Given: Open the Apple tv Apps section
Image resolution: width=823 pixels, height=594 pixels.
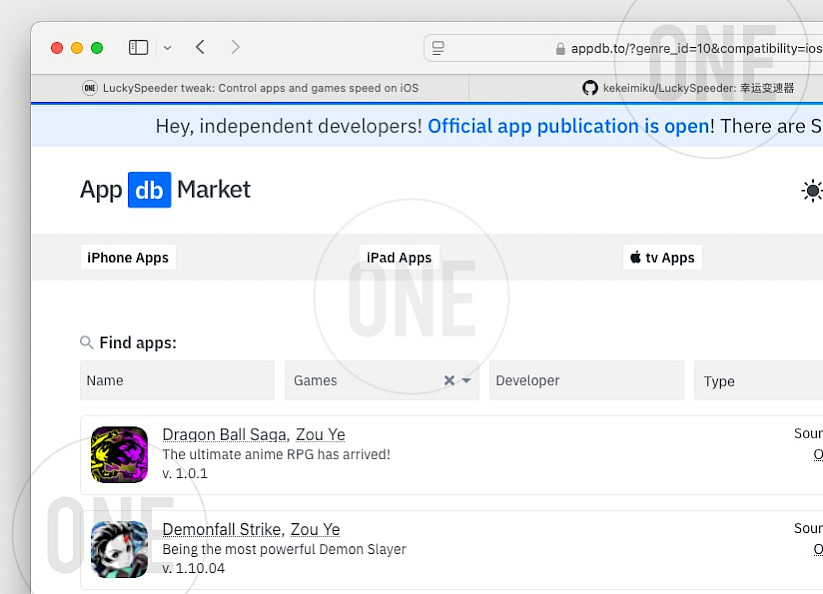Looking at the screenshot, I should coord(662,258).
